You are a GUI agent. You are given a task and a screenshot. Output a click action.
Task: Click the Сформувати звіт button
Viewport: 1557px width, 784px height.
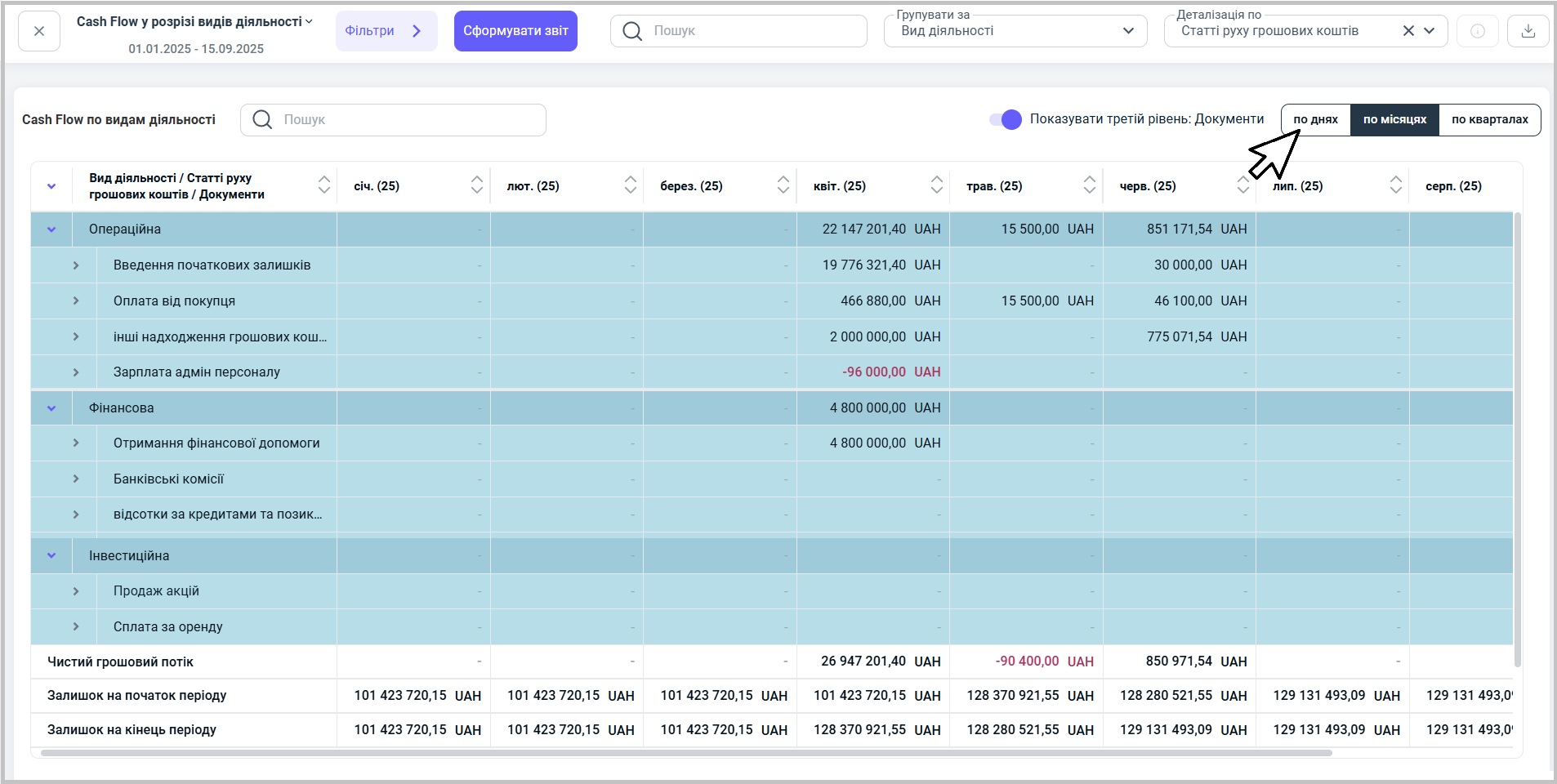(515, 31)
